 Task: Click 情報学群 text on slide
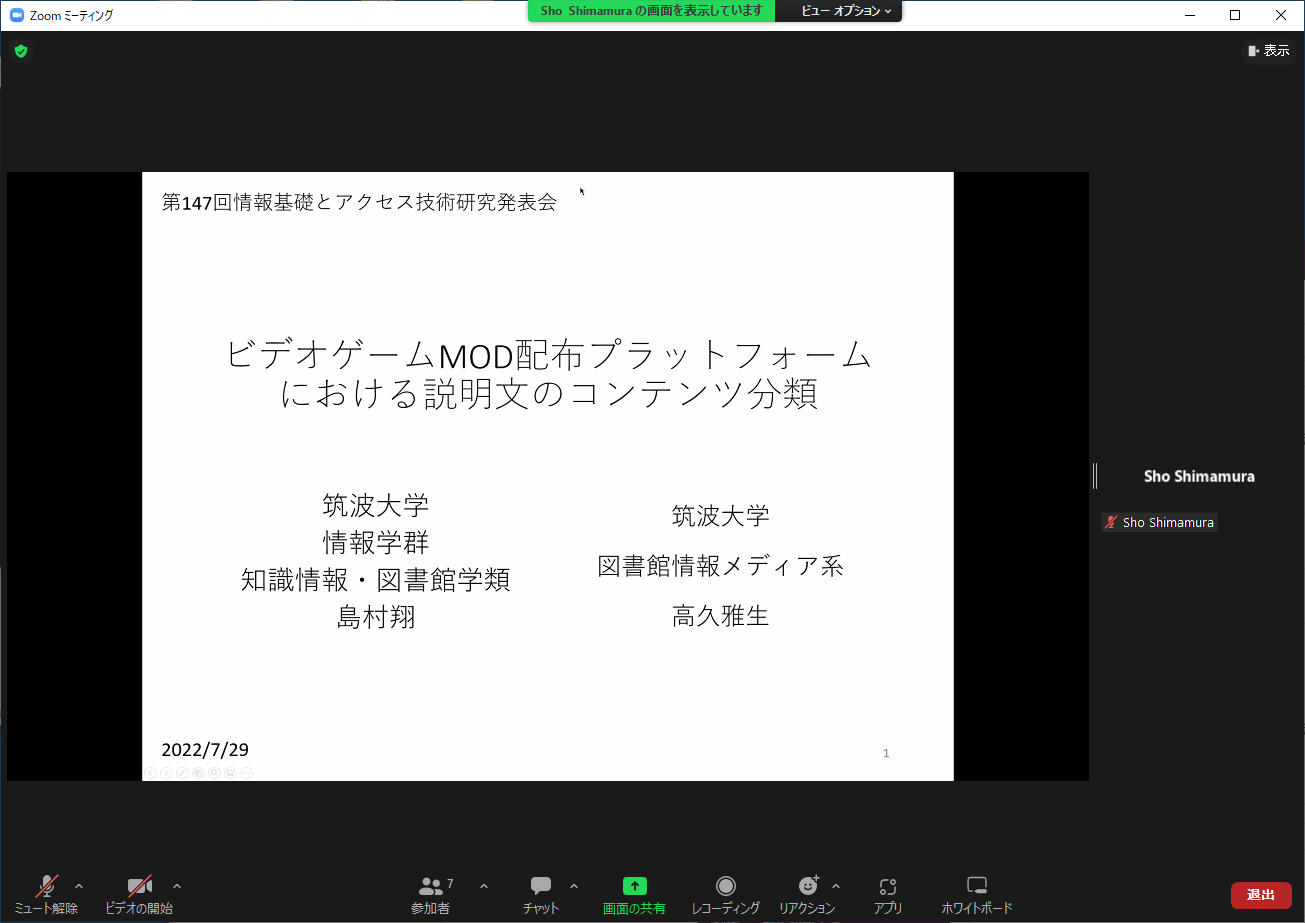[376, 542]
